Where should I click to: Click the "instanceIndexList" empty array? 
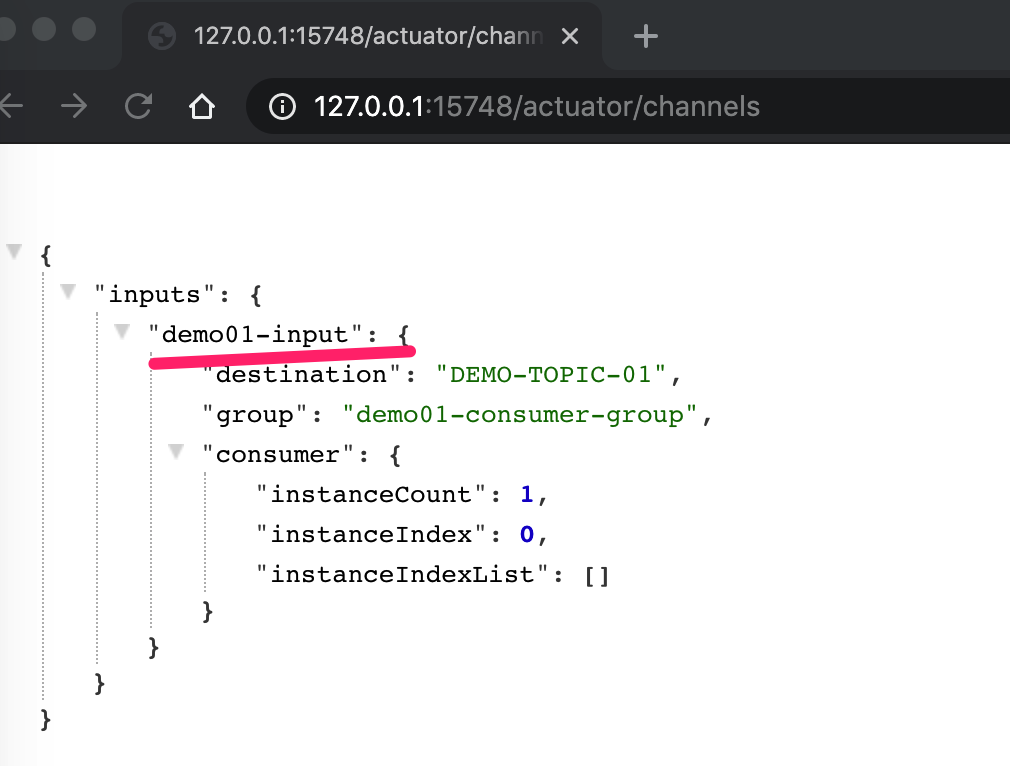pyautogui.click(x=596, y=575)
